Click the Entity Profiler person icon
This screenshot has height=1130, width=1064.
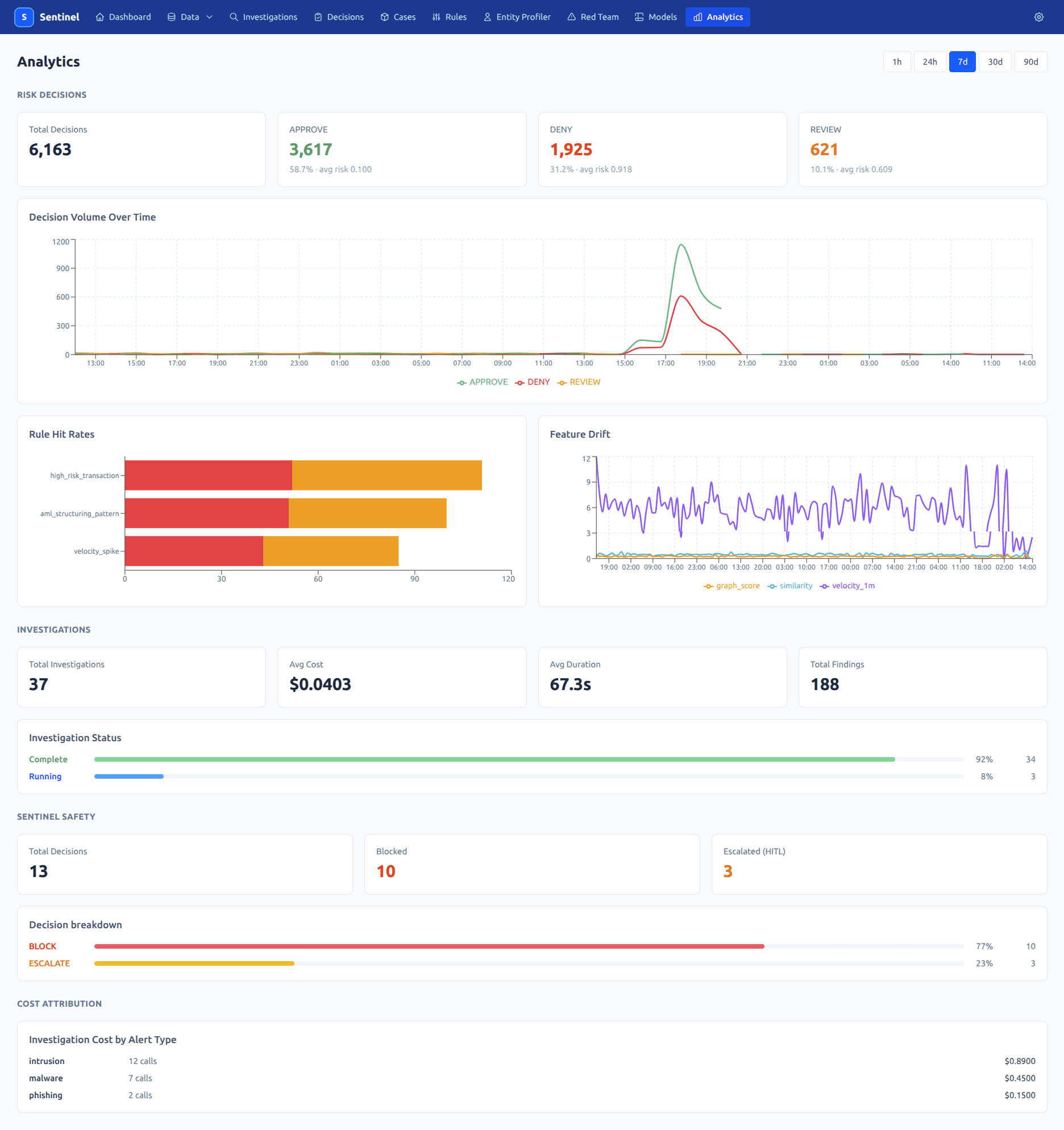[x=488, y=17]
